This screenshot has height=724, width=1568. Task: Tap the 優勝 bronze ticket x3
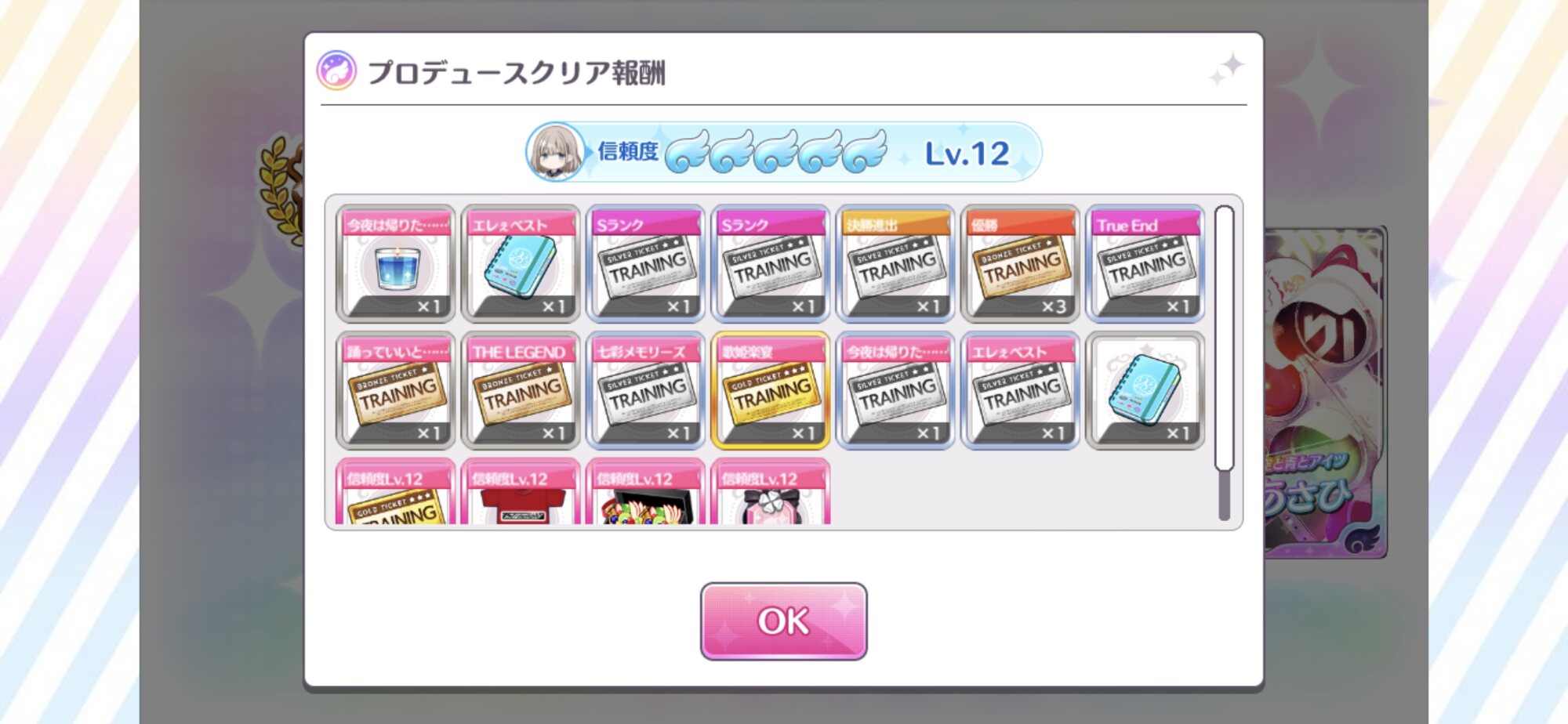coord(1020,263)
